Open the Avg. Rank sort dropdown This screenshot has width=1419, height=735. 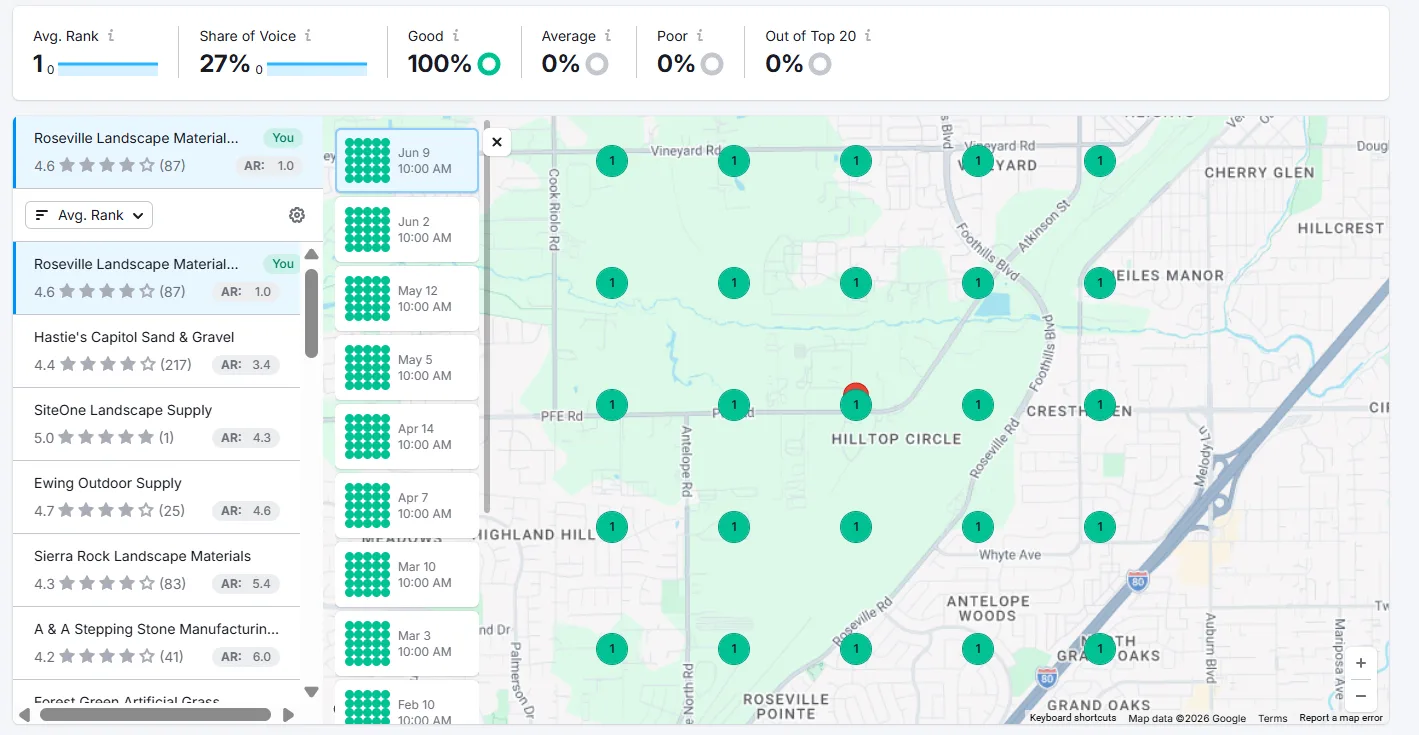[89, 215]
